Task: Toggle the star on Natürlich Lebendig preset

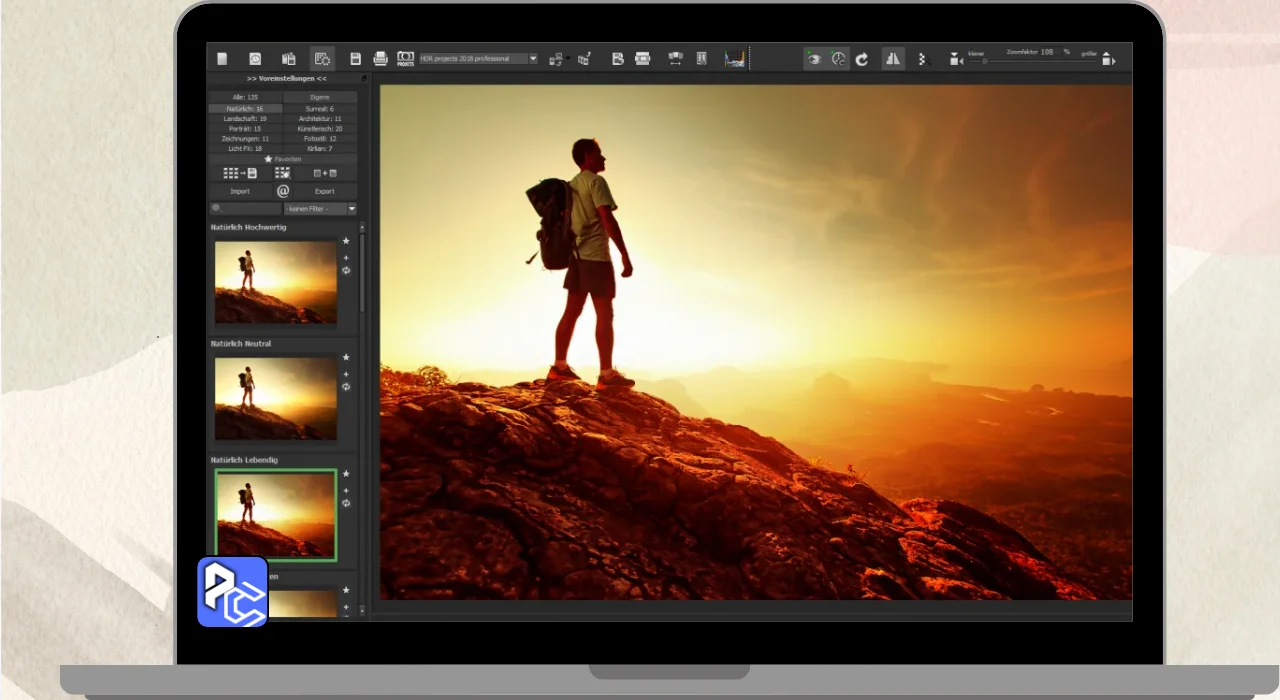Action: pyautogui.click(x=346, y=474)
